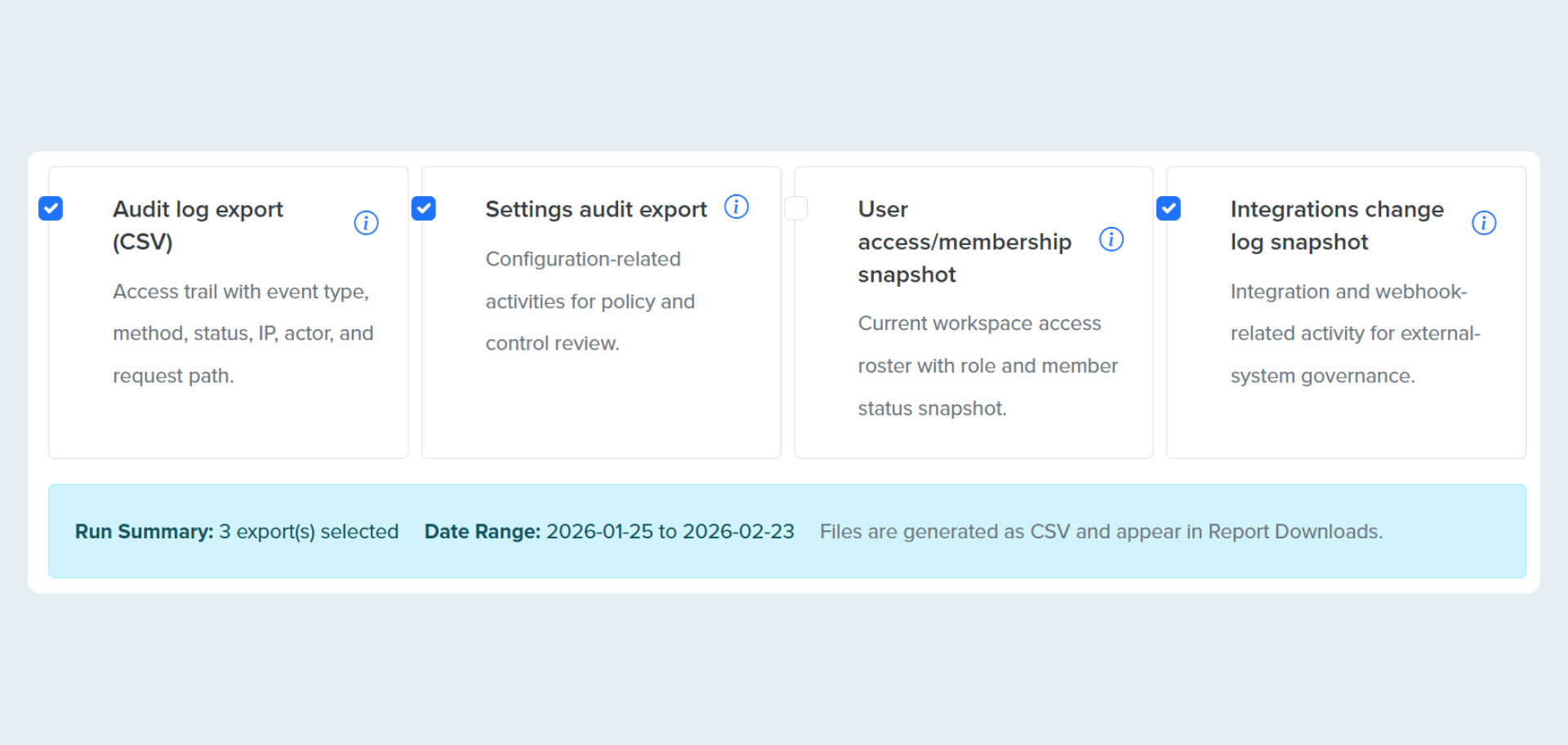Select the Settings audit export card
This screenshot has height=745, width=1568.
[x=601, y=312]
